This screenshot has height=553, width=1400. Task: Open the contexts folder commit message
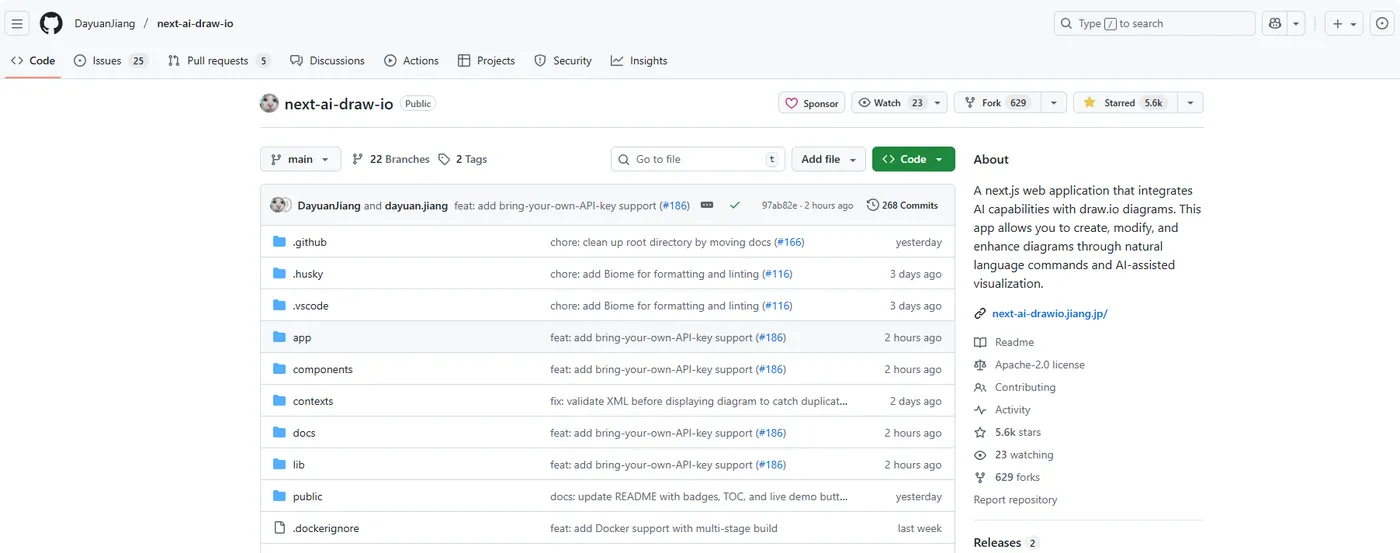click(x=699, y=401)
